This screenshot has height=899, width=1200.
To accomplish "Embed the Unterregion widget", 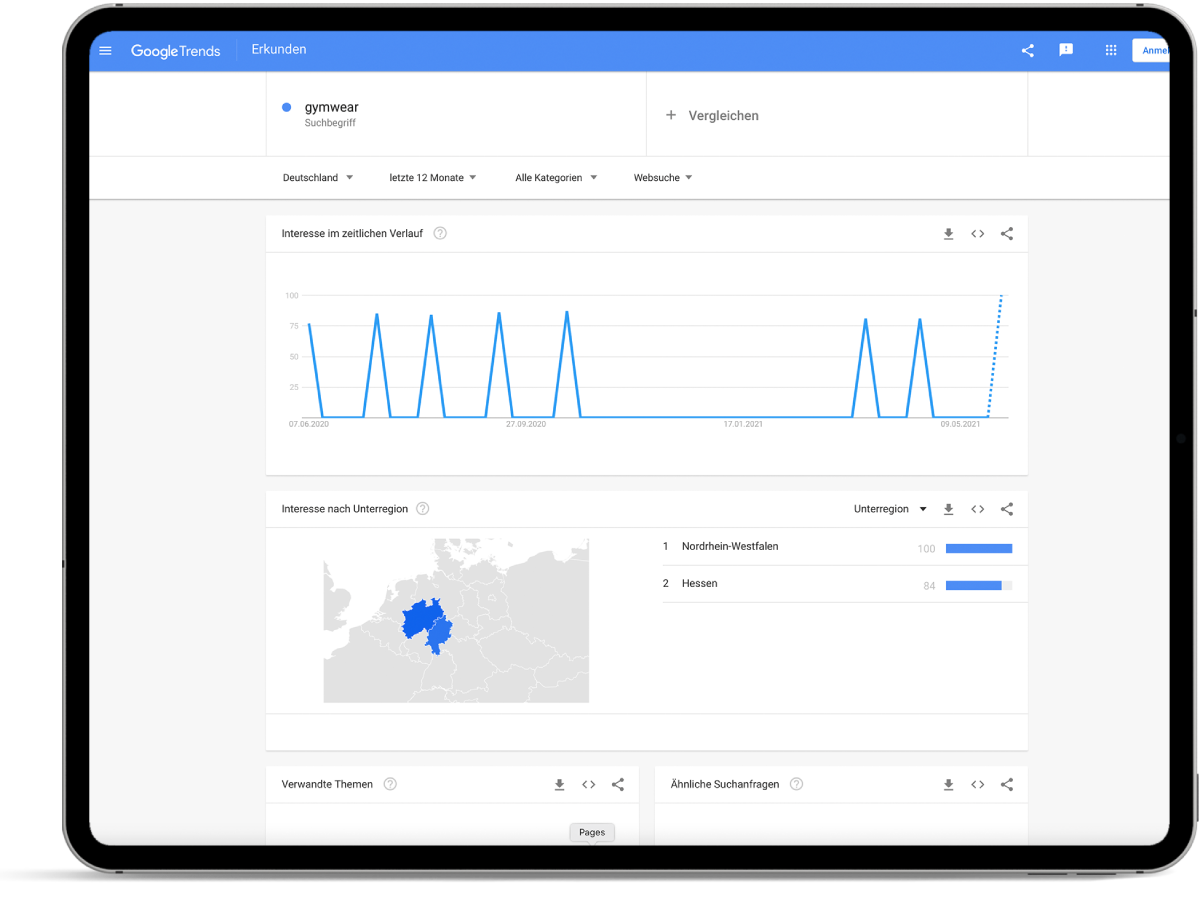I will (978, 509).
